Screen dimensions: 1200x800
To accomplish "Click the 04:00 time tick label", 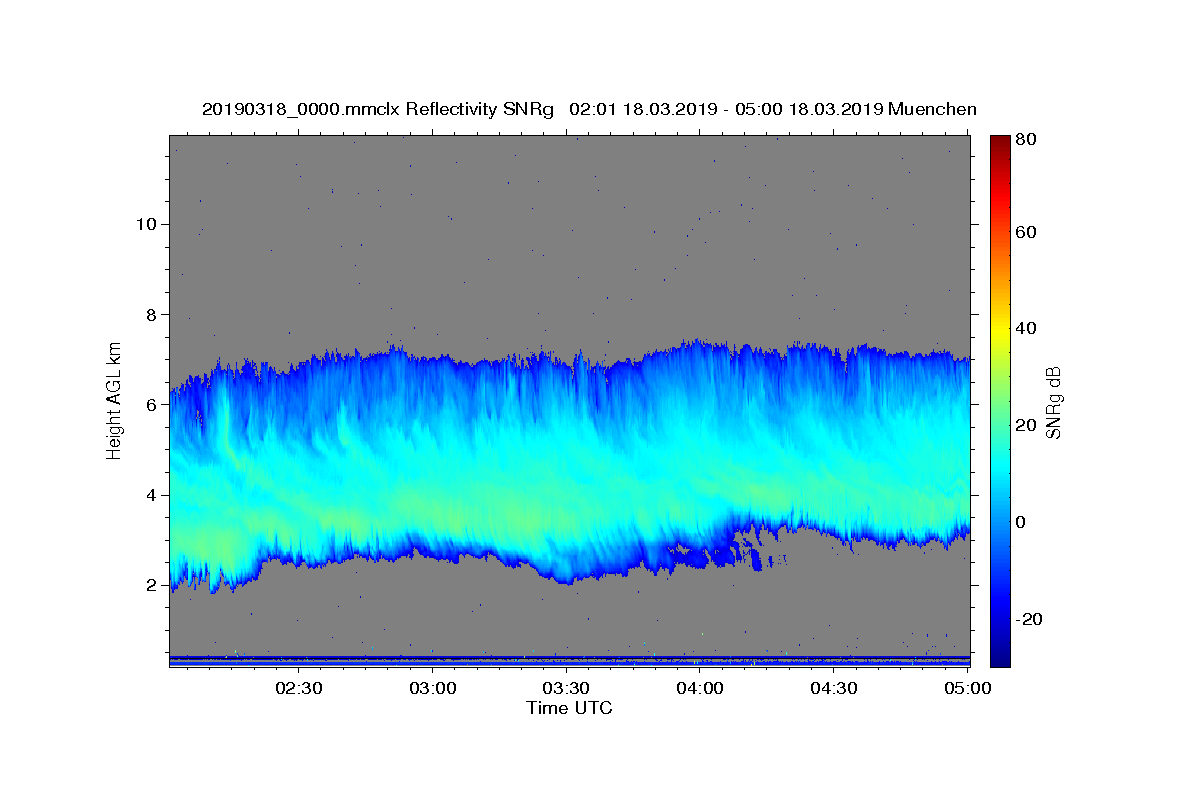I will [x=700, y=688].
